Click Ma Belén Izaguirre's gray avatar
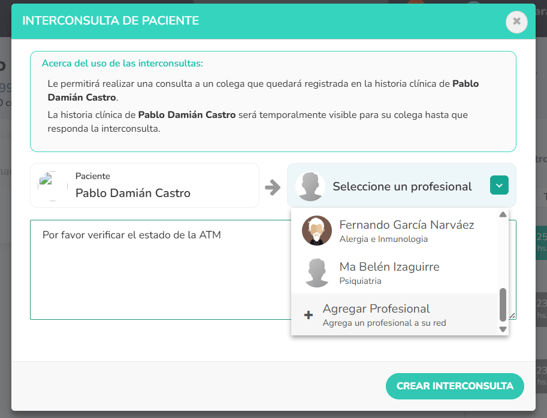Screen dimensions: 547x418 (317, 273)
